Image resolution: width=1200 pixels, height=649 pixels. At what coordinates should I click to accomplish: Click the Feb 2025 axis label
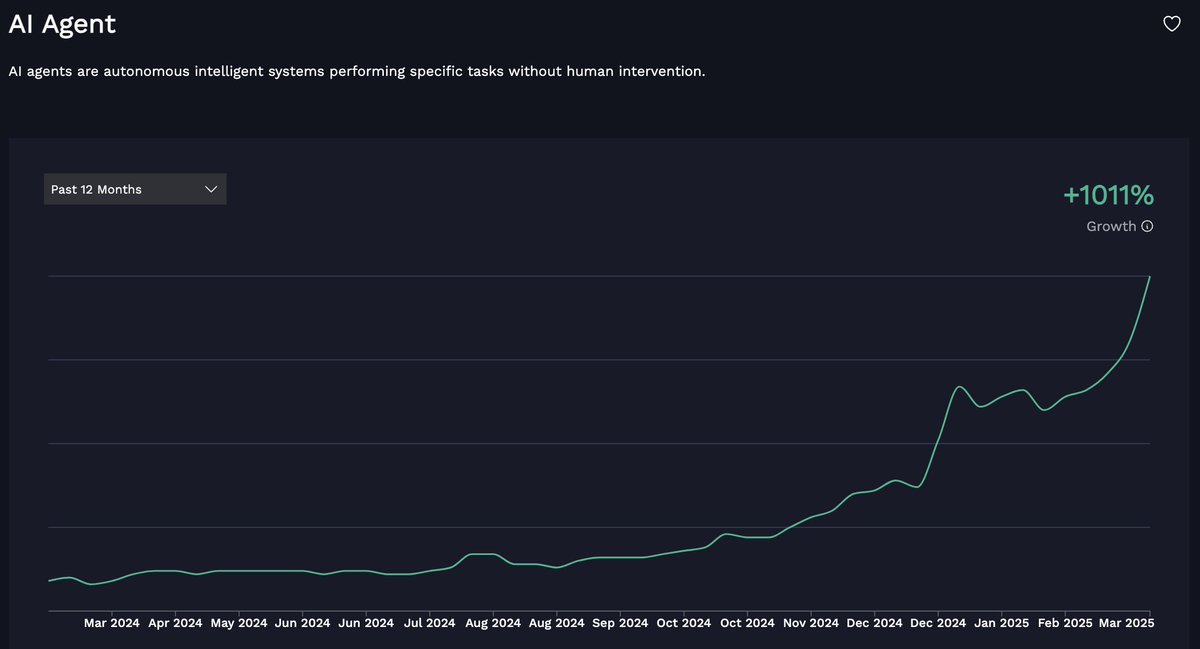coord(1064,623)
